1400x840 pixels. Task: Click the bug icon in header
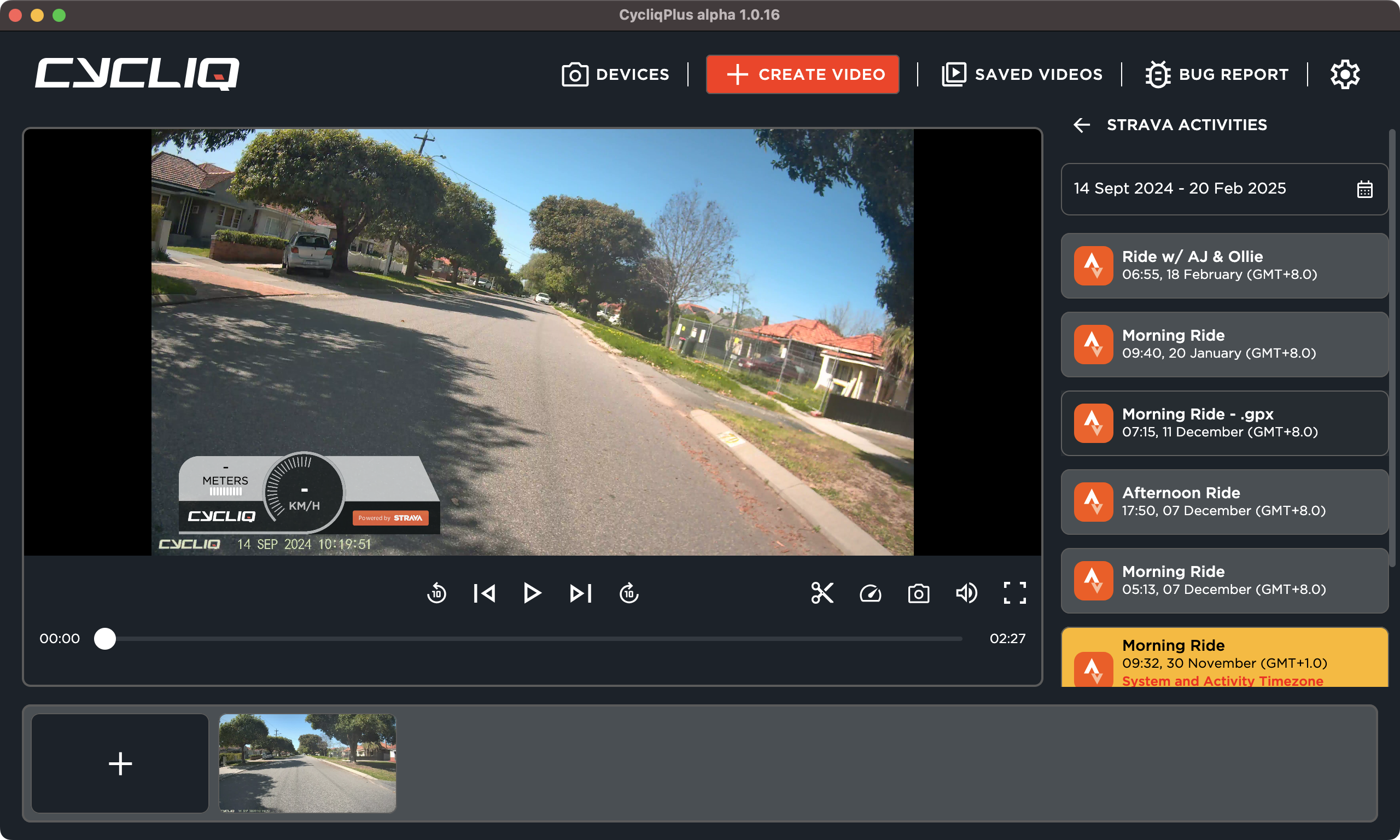[1158, 74]
